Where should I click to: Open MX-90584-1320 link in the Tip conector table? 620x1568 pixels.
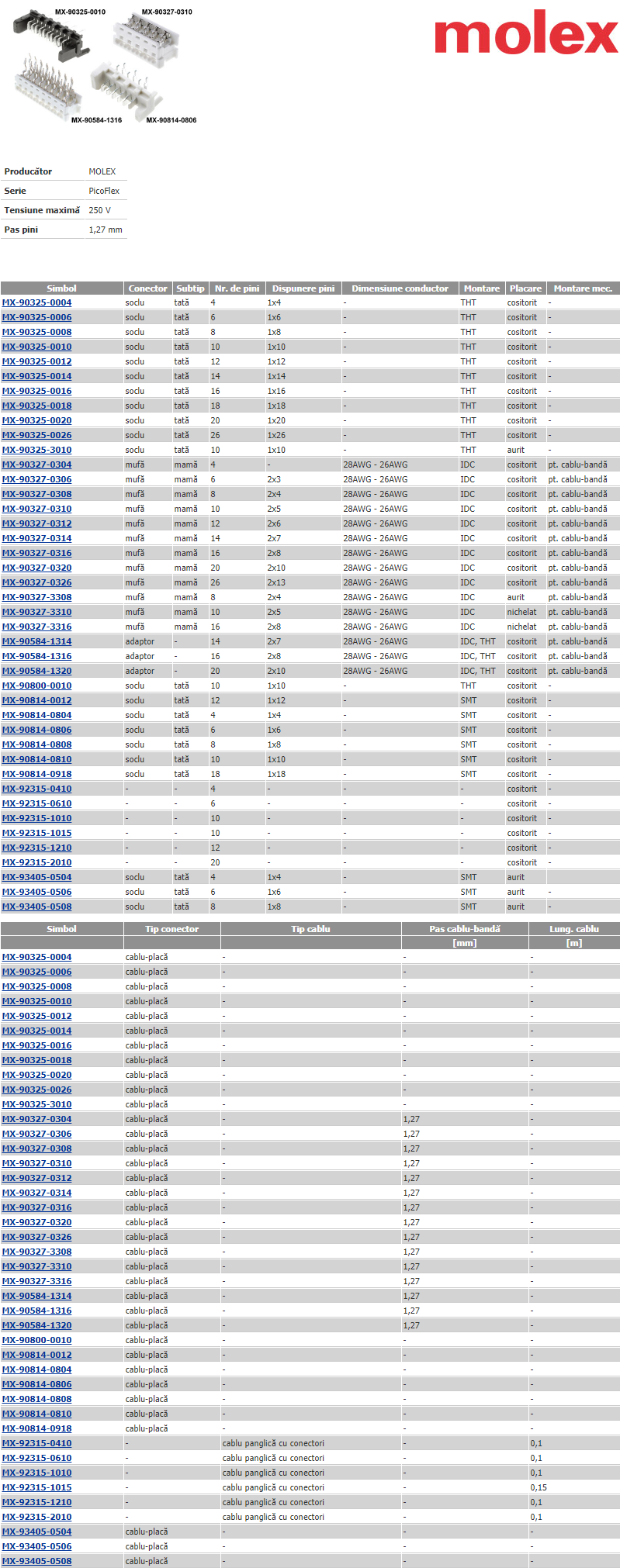pyautogui.click(x=36, y=1325)
